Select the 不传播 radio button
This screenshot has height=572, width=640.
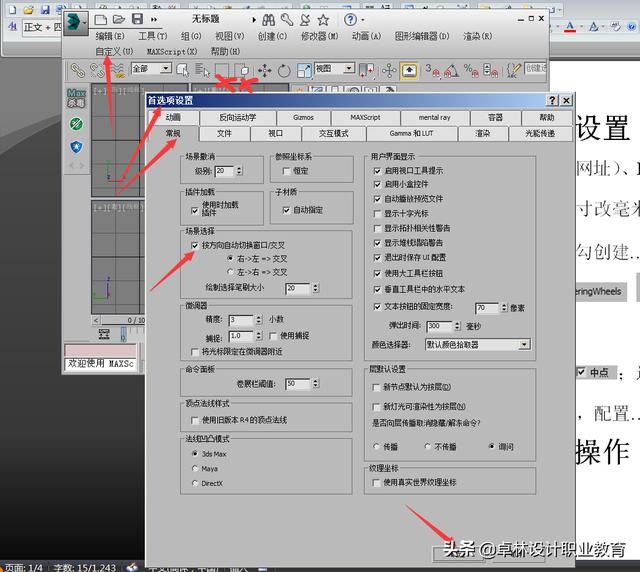click(427, 446)
